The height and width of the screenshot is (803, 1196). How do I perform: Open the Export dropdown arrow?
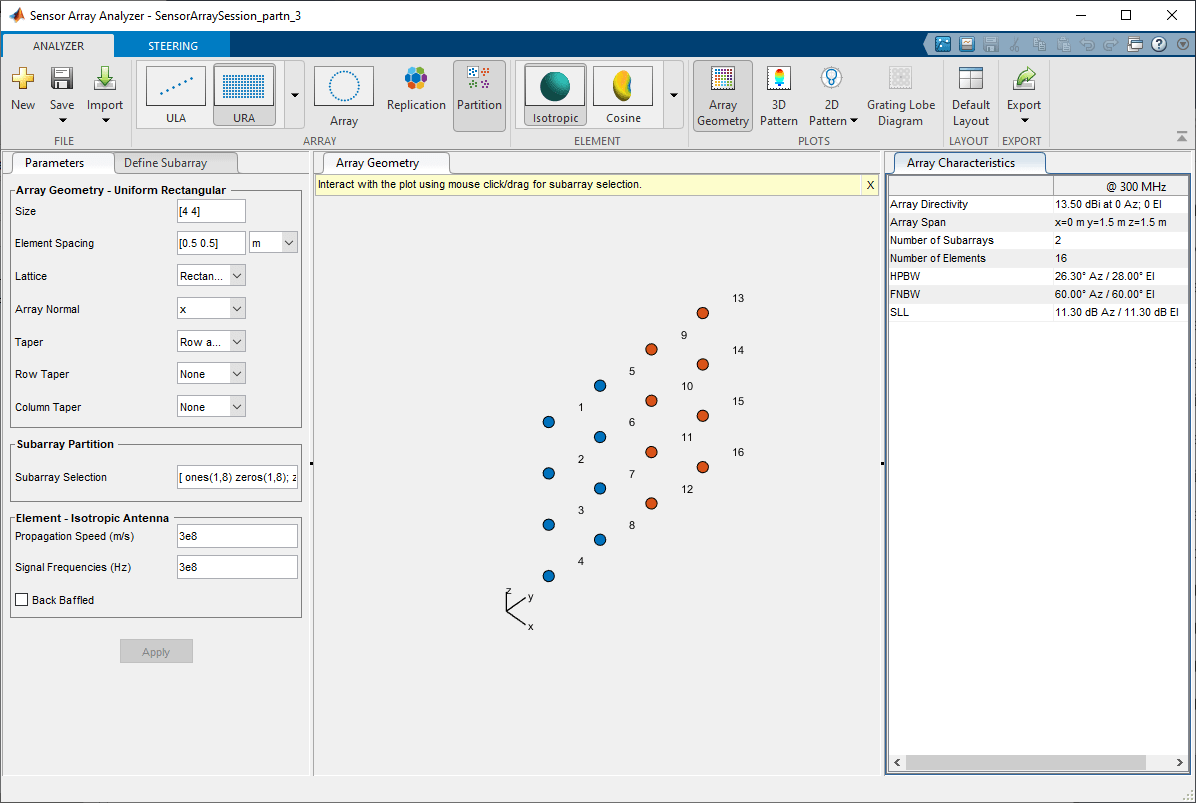click(1024, 120)
